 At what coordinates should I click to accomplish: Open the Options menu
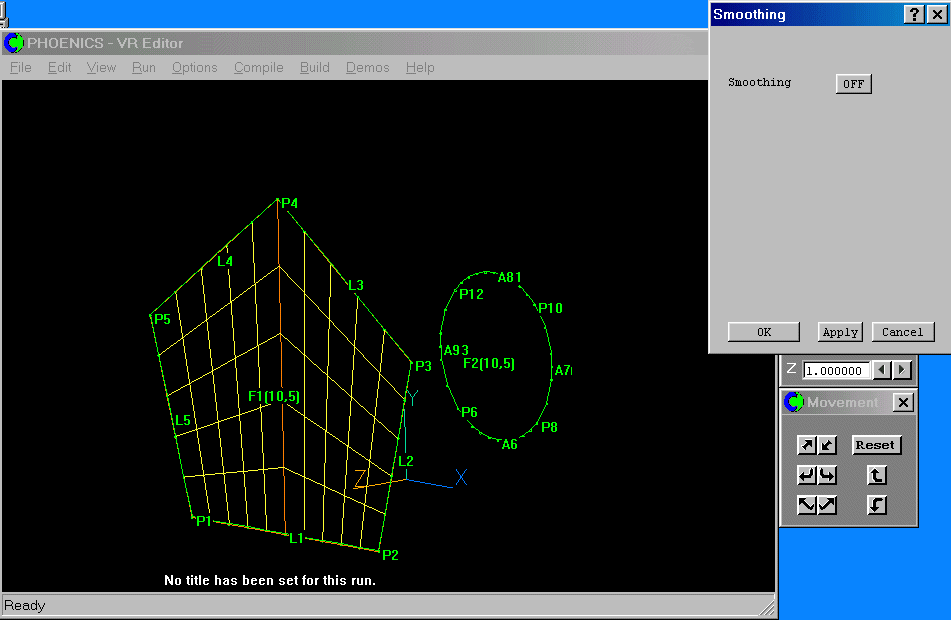tap(194, 67)
